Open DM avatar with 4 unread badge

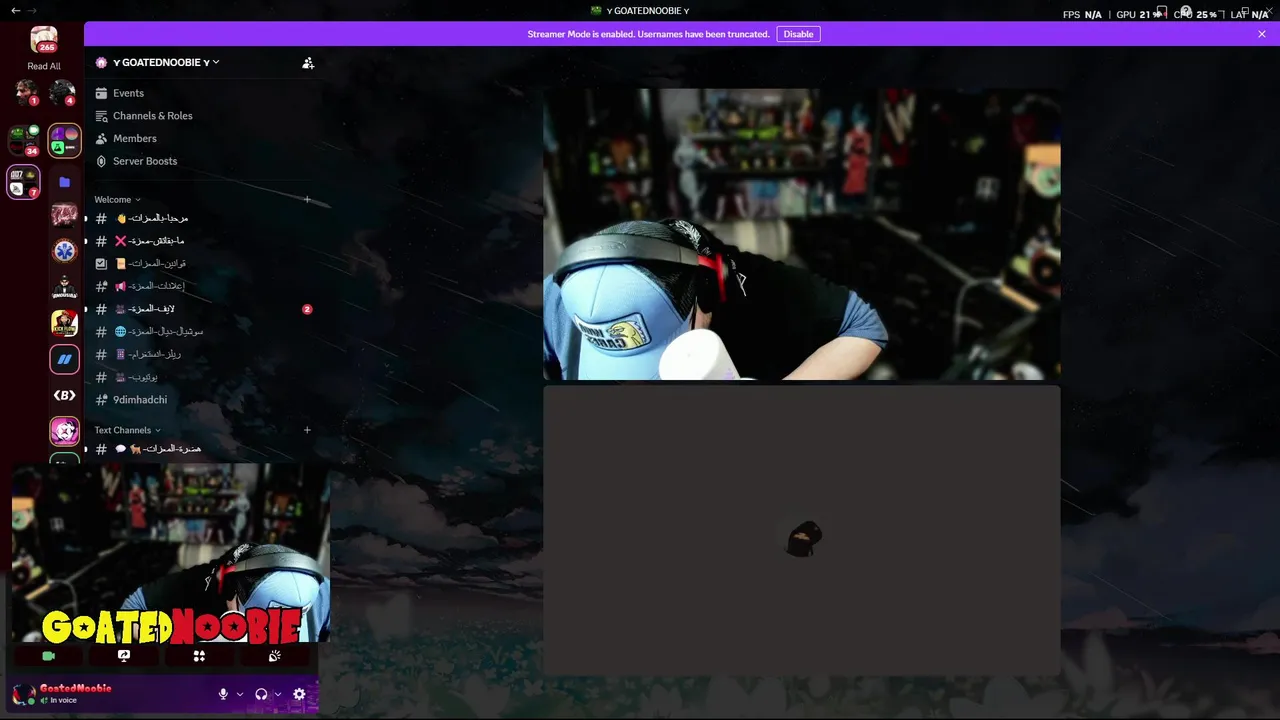coord(62,93)
